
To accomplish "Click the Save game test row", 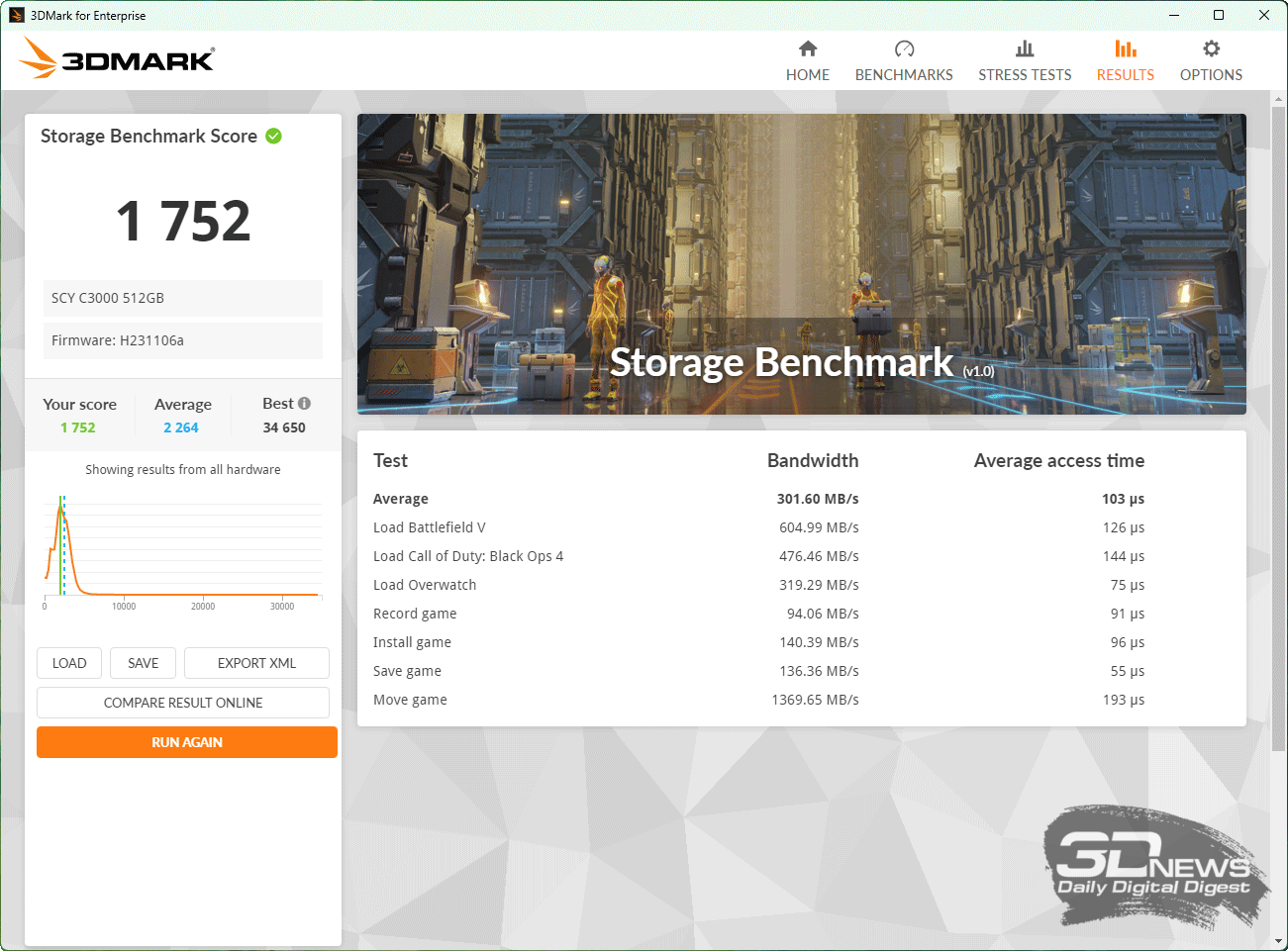I will click(802, 671).
